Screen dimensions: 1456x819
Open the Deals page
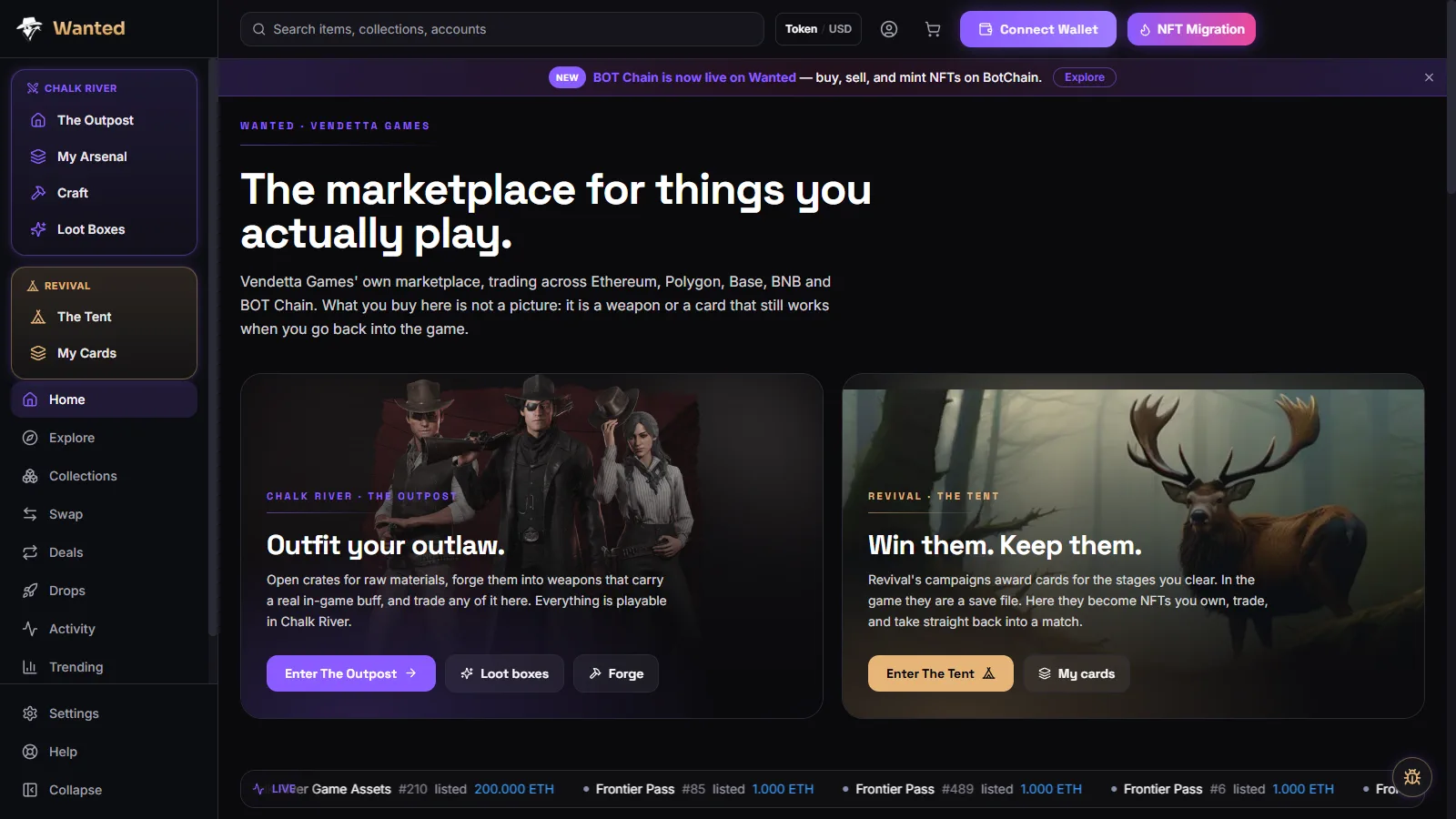tap(104, 552)
